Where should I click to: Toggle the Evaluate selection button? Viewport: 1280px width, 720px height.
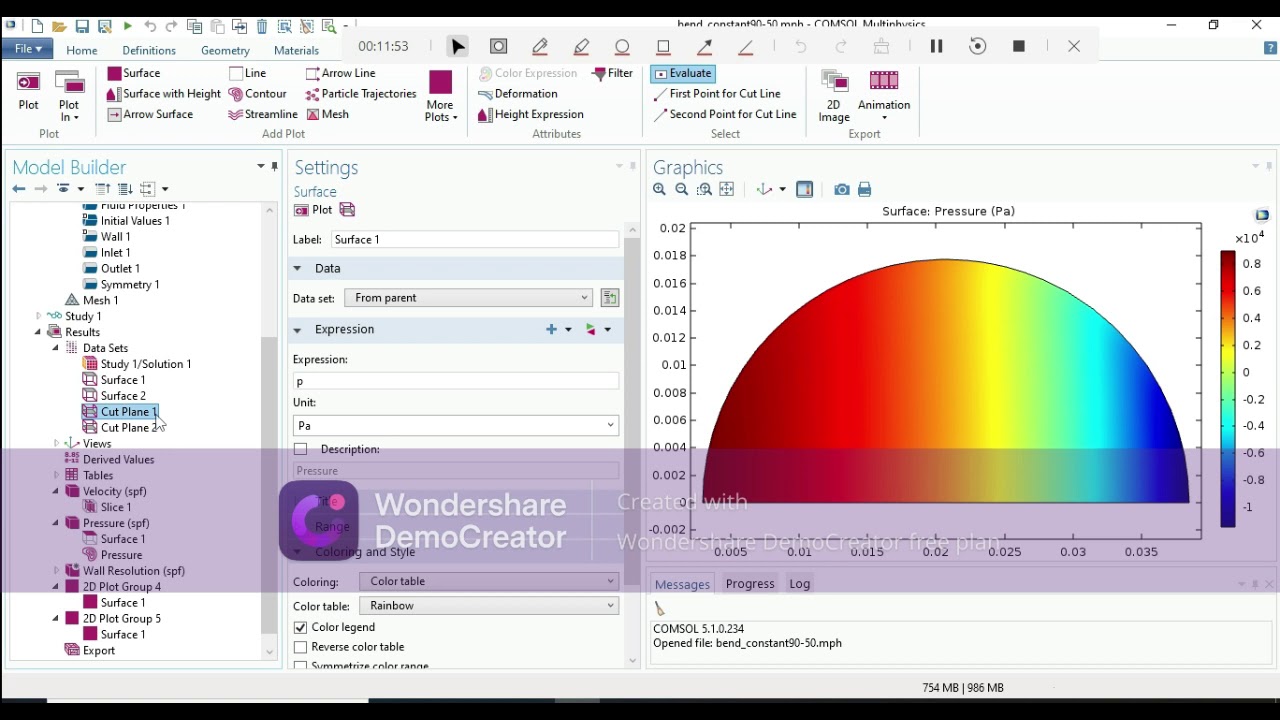tap(683, 73)
